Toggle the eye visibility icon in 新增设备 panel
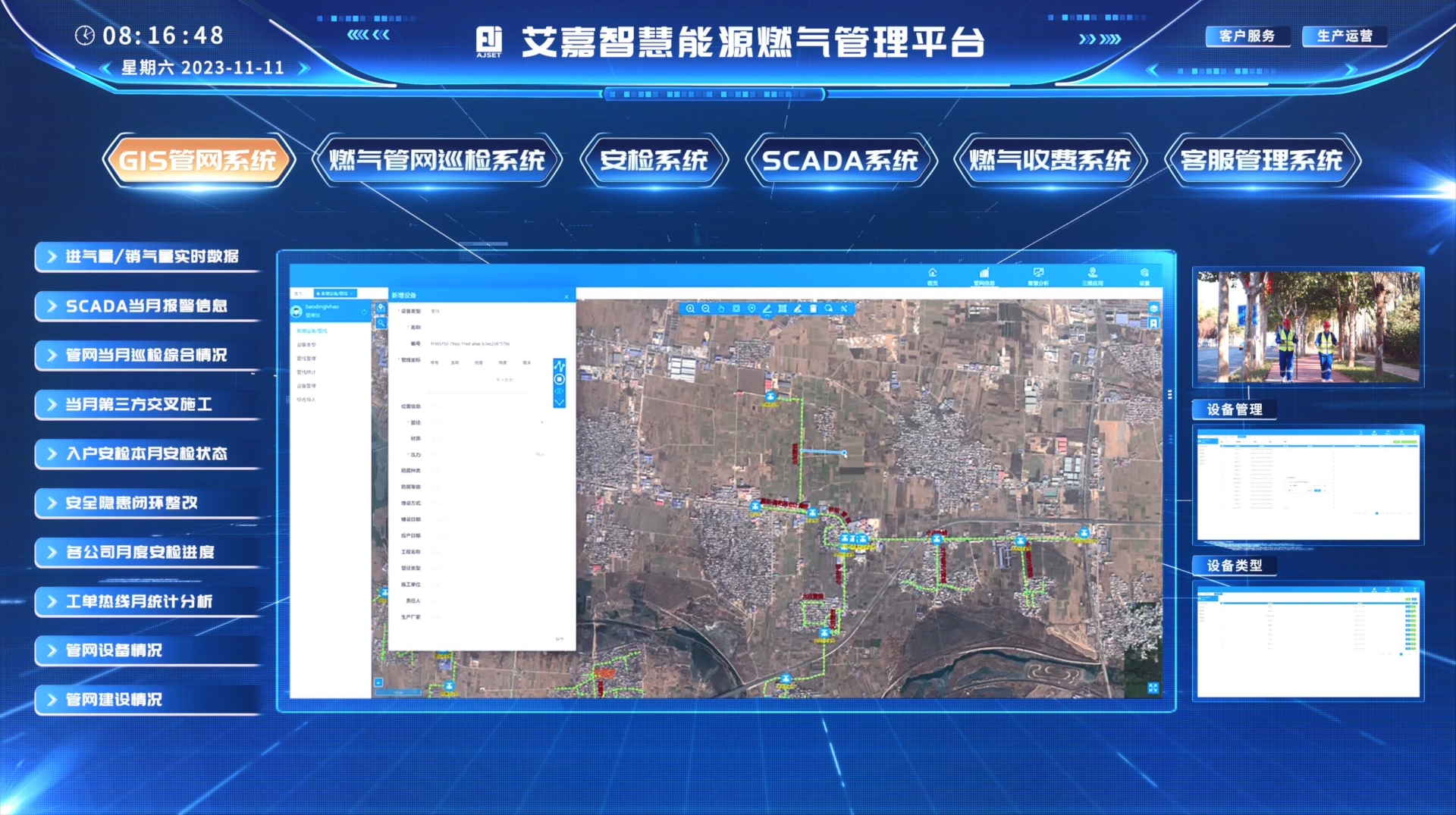This screenshot has width=1456, height=815. [560, 391]
